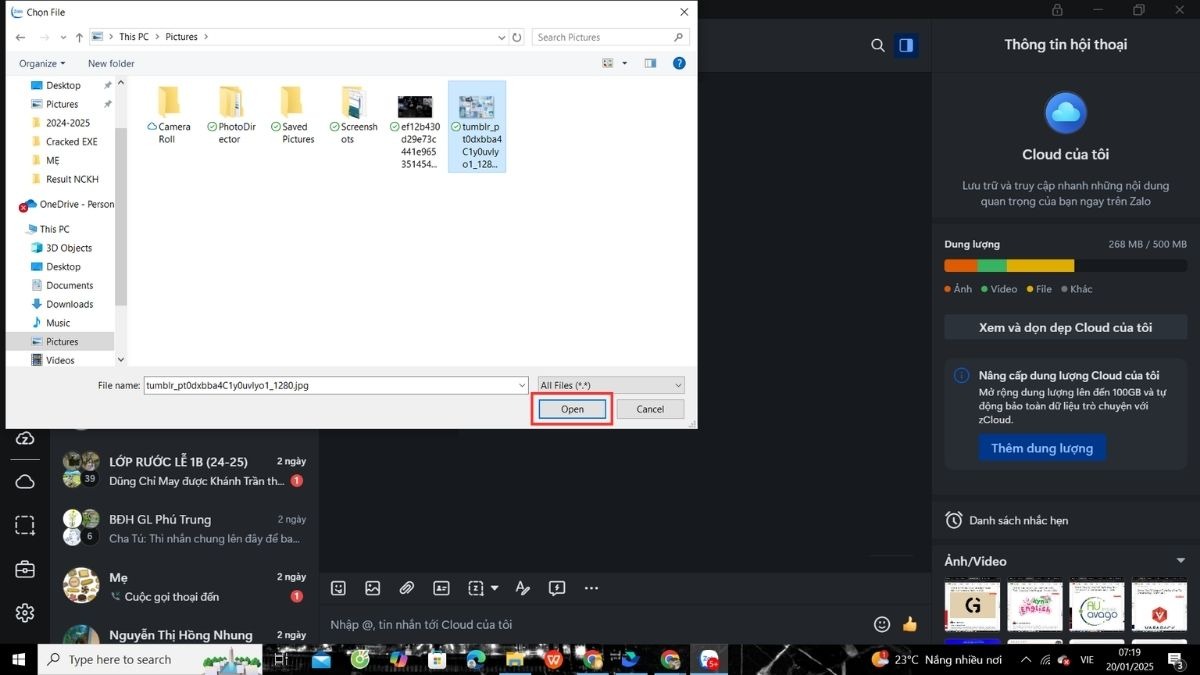
Task: Open the recent locations dropdown arrow
Action: (63, 37)
